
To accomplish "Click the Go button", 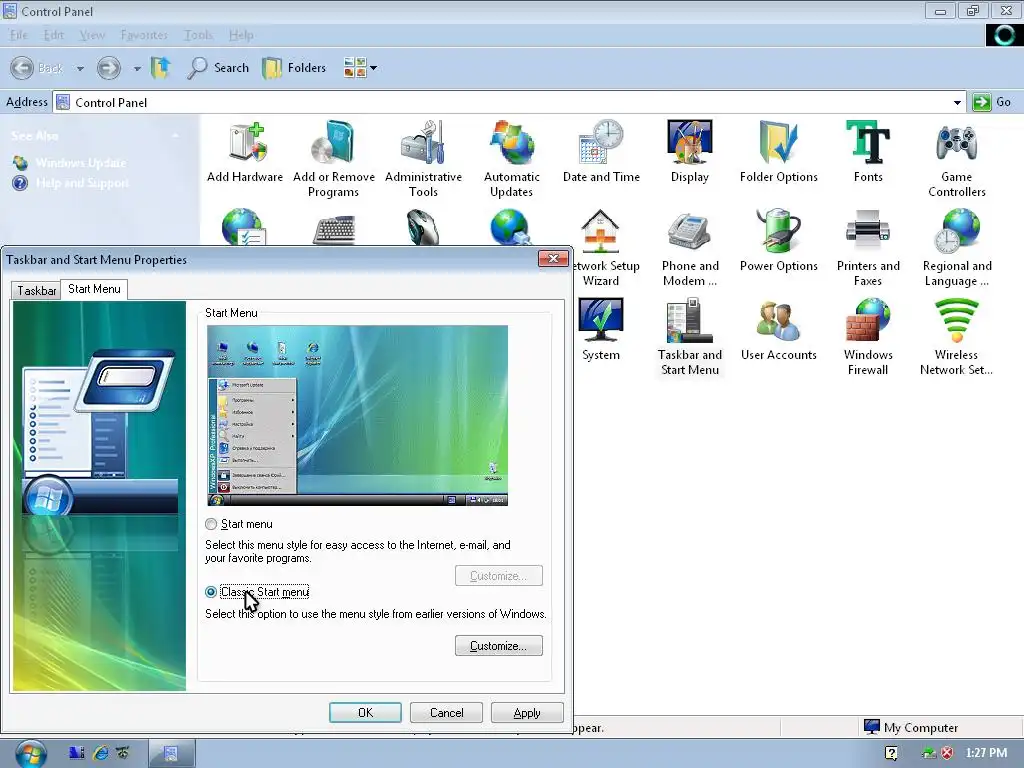I will 993,102.
